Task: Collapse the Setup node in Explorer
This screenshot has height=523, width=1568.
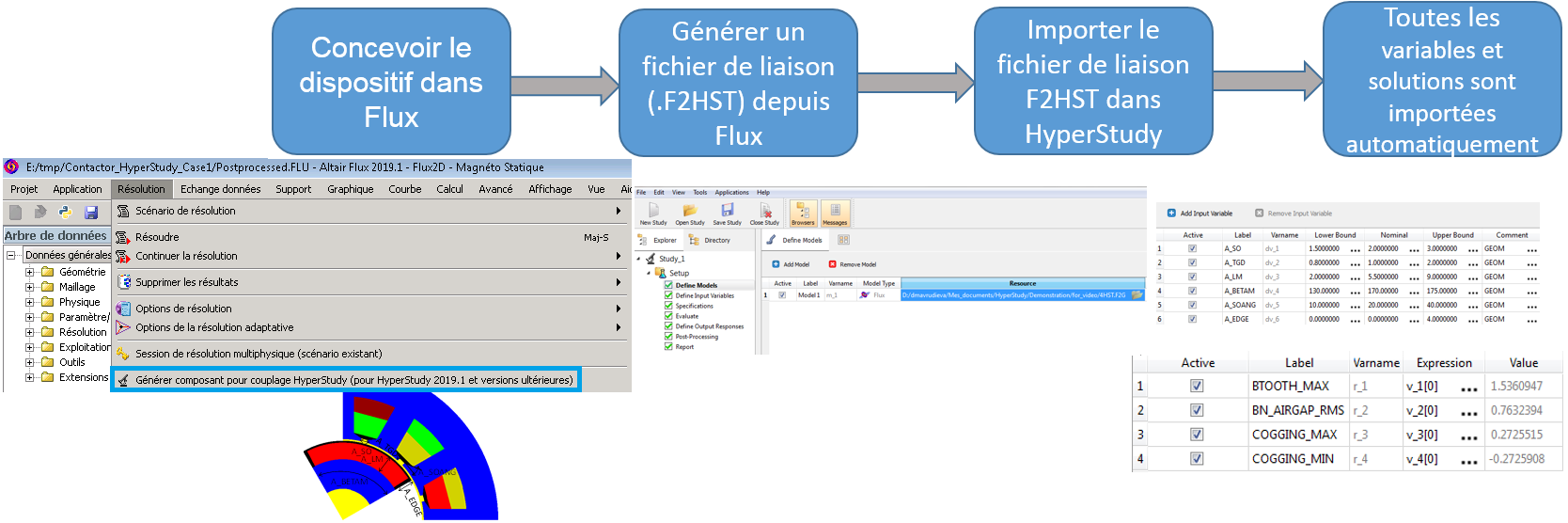Action: tap(649, 273)
